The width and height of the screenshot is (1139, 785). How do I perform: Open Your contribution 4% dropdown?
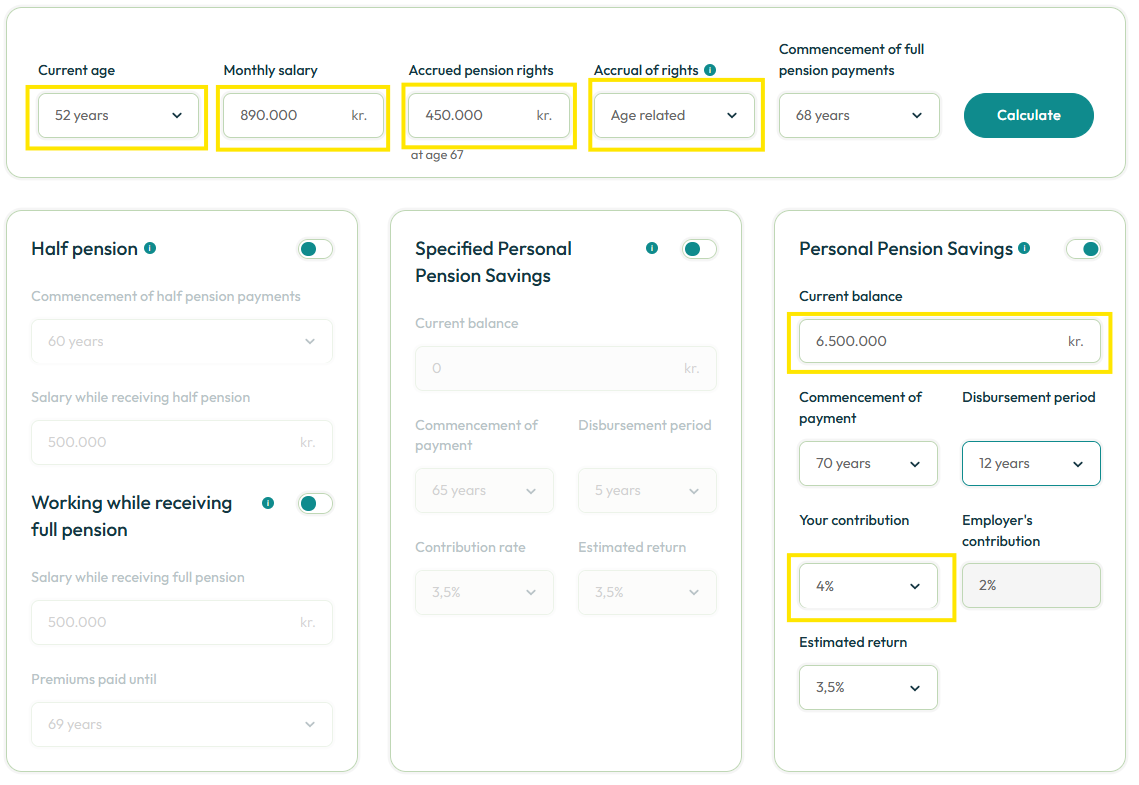(x=868, y=586)
